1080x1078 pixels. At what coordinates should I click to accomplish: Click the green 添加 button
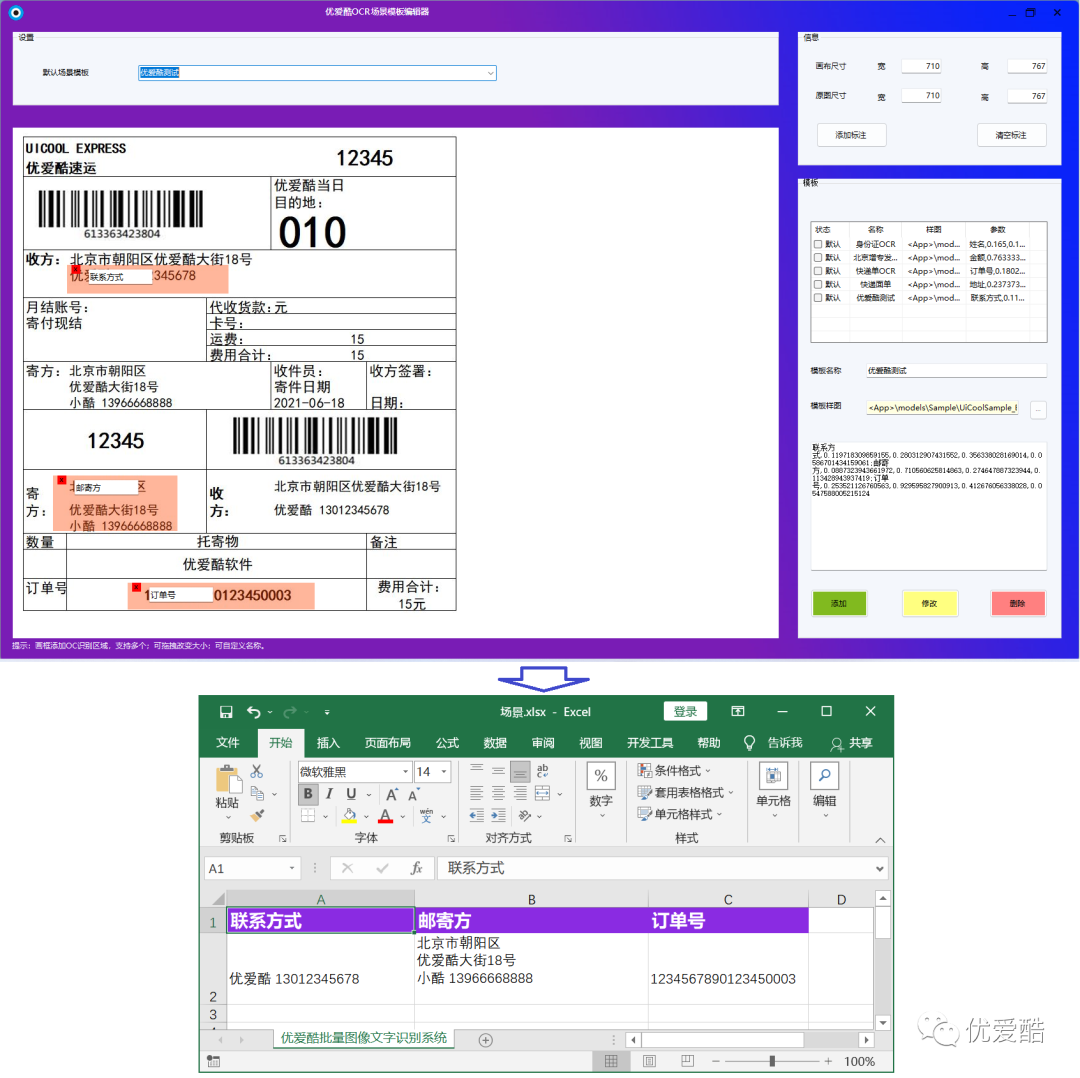[839, 603]
